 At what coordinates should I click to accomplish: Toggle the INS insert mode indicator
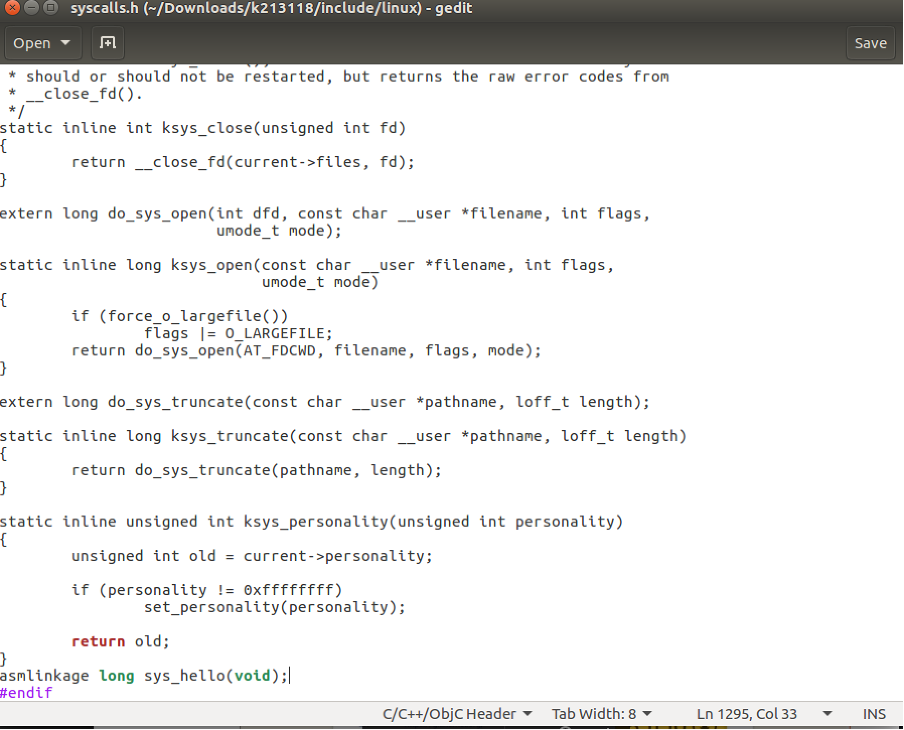point(873,714)
